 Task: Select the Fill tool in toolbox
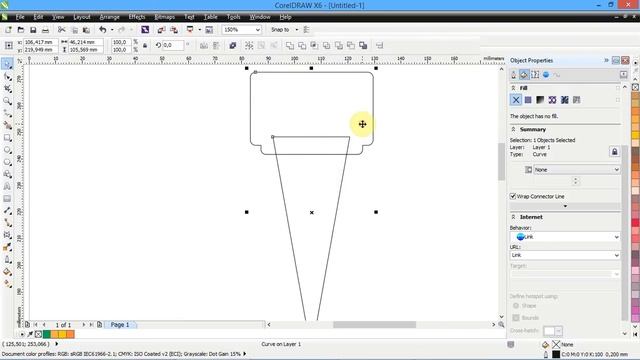(7, 272)
